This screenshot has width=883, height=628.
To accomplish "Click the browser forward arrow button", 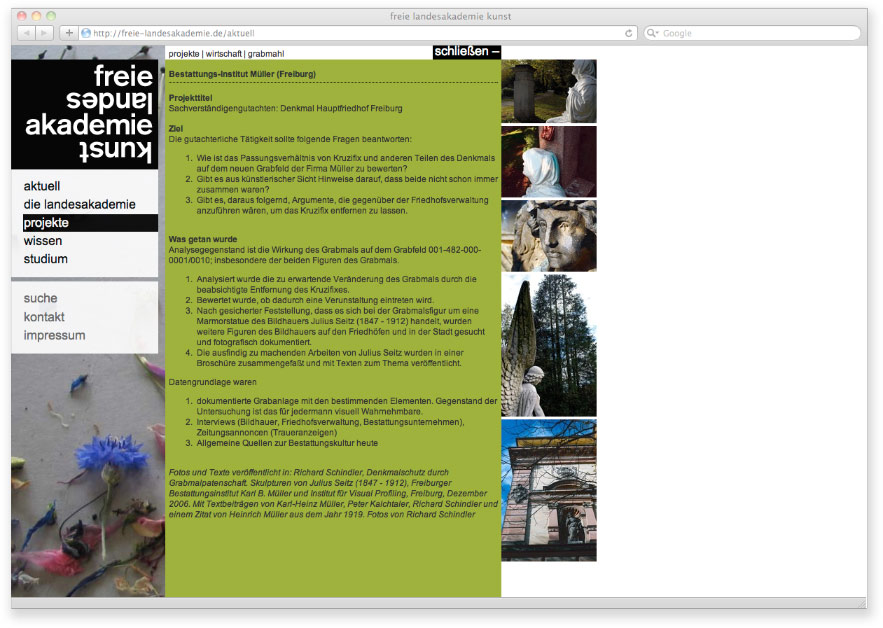I will point(45,33).
